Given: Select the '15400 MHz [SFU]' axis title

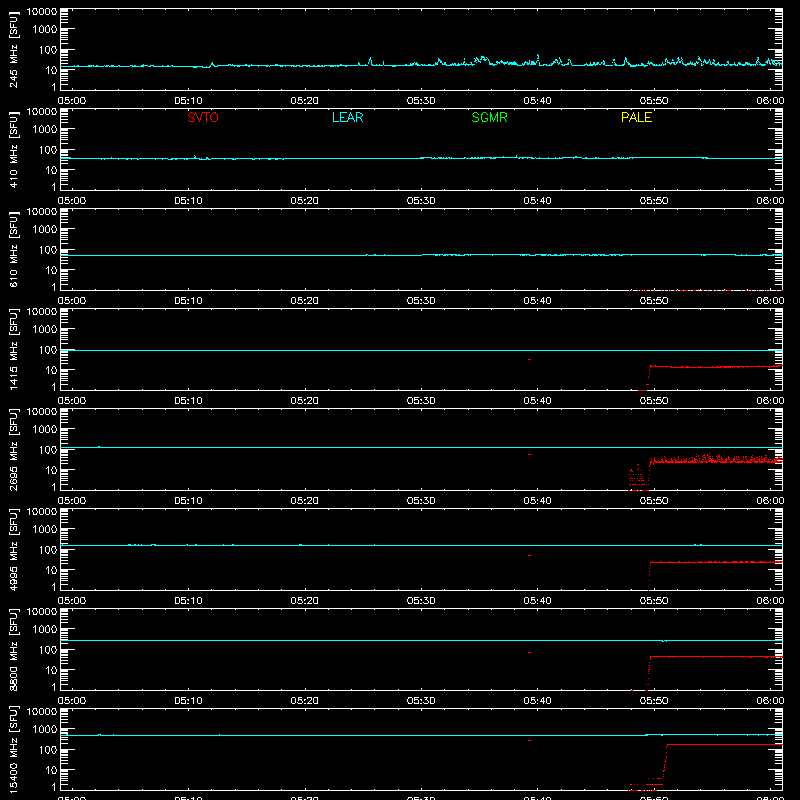Looking at the screenshot, I should pos(14,749).
